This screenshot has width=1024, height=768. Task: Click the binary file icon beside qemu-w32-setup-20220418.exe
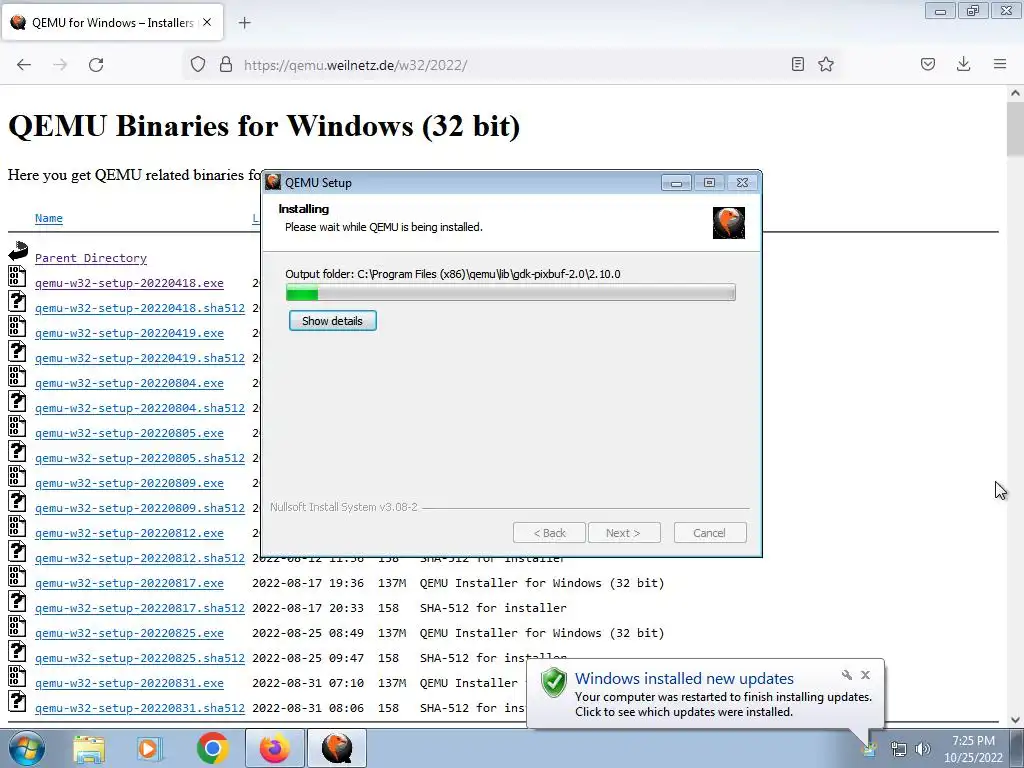(x=18, y=276)
